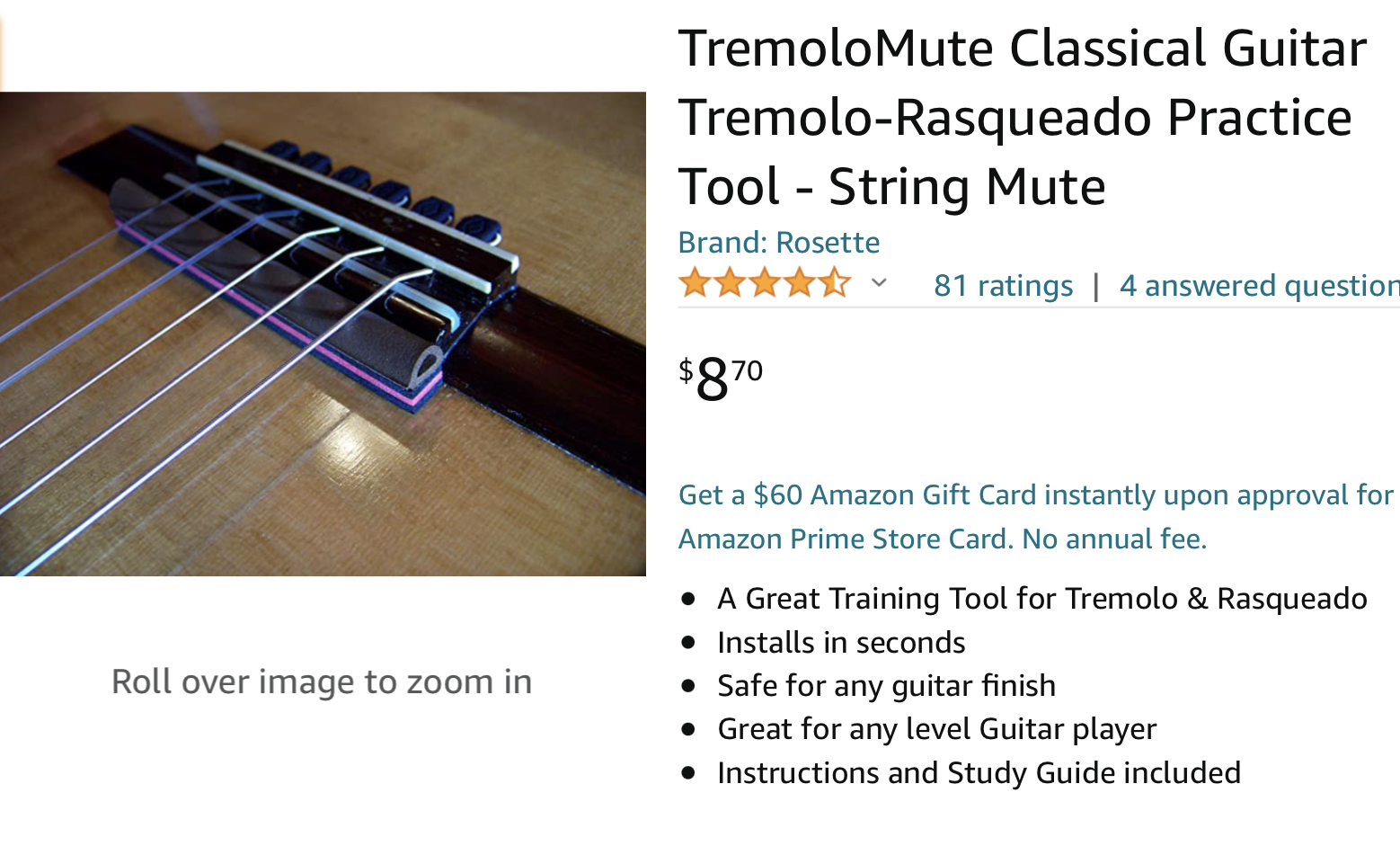This screenshot has width=1400, height=864.
Task: Click the middle star of the rating
Action: coord(765,283)
